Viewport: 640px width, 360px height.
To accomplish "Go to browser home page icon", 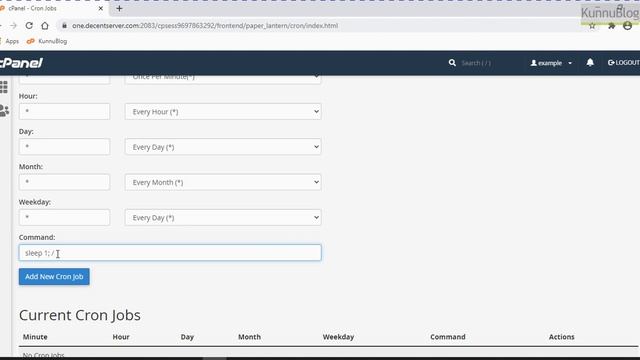I will pos(45,25).
